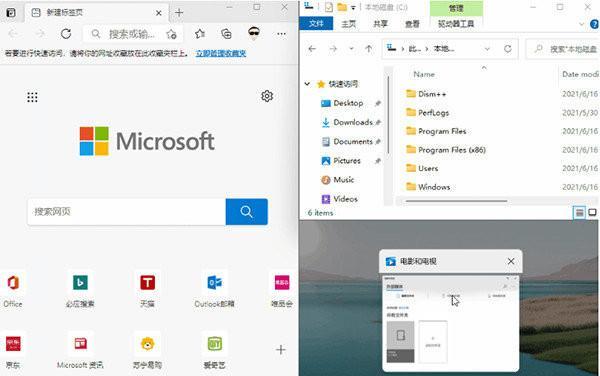Open the Share ribbon tab in Explorer

[380, 24]
